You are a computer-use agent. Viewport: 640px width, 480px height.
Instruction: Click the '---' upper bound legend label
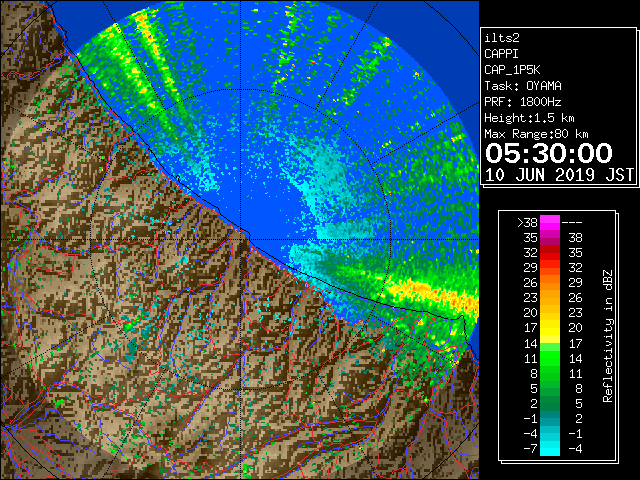(x=572, y=223)
